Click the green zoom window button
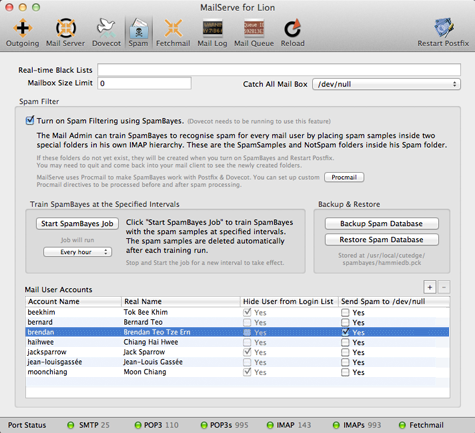Image resolution: width=475 pixels, height=433 pixels. (x=36, y=7)
